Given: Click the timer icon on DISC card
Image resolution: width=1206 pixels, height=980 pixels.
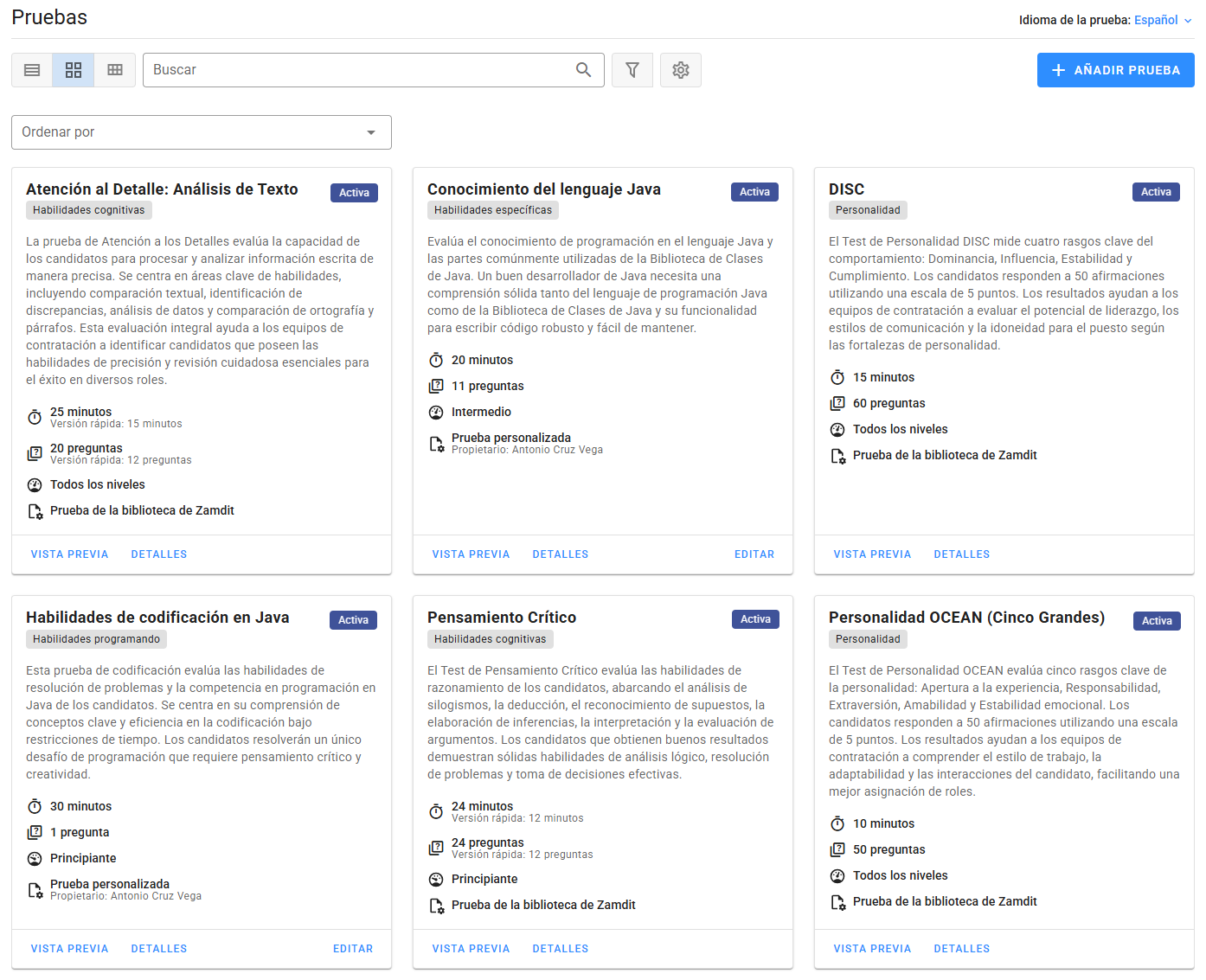Looking at the screenshot, I should pyautogui.click(x=837, y=377).
